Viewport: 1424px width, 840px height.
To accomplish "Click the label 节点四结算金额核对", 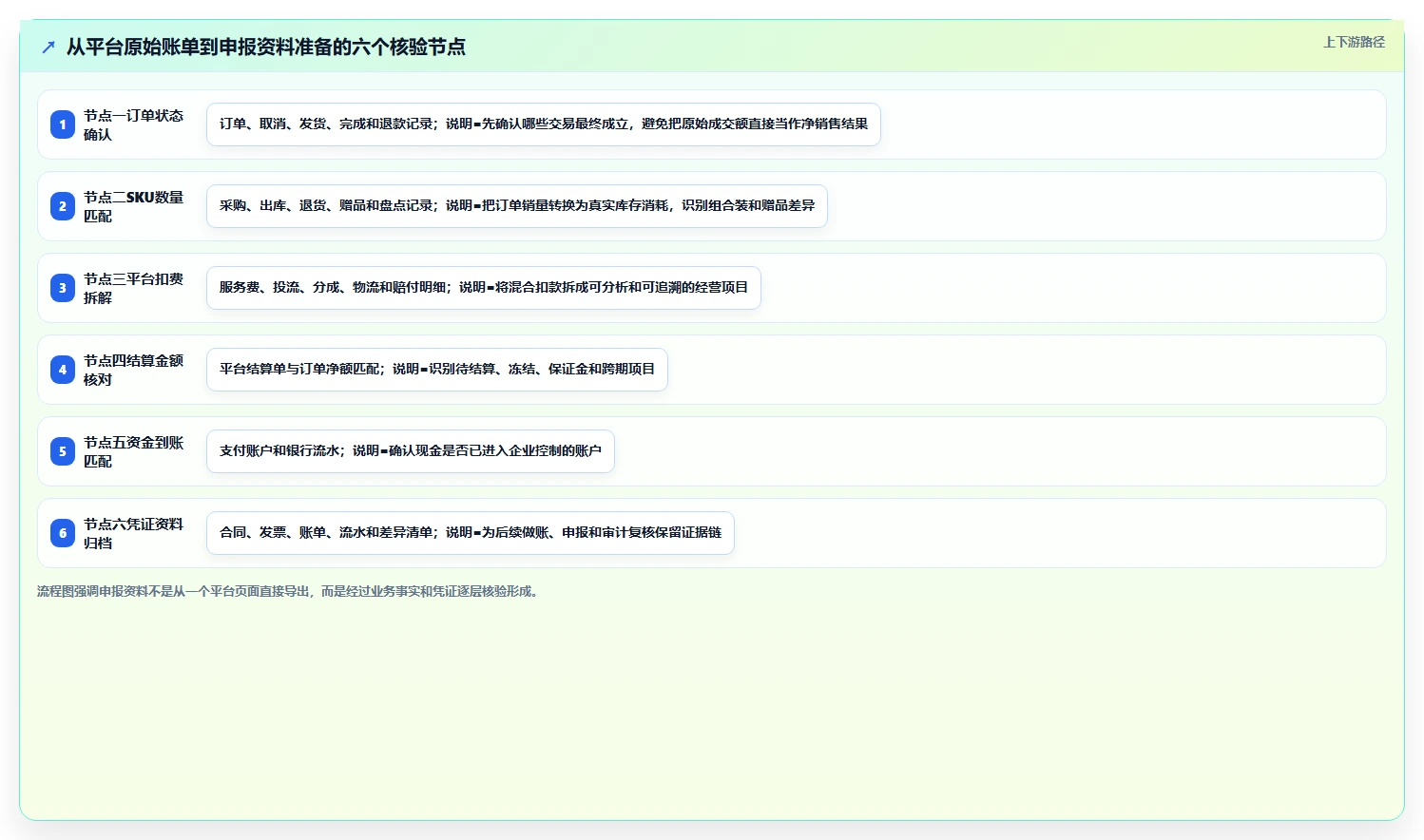I will coord(134,370).
